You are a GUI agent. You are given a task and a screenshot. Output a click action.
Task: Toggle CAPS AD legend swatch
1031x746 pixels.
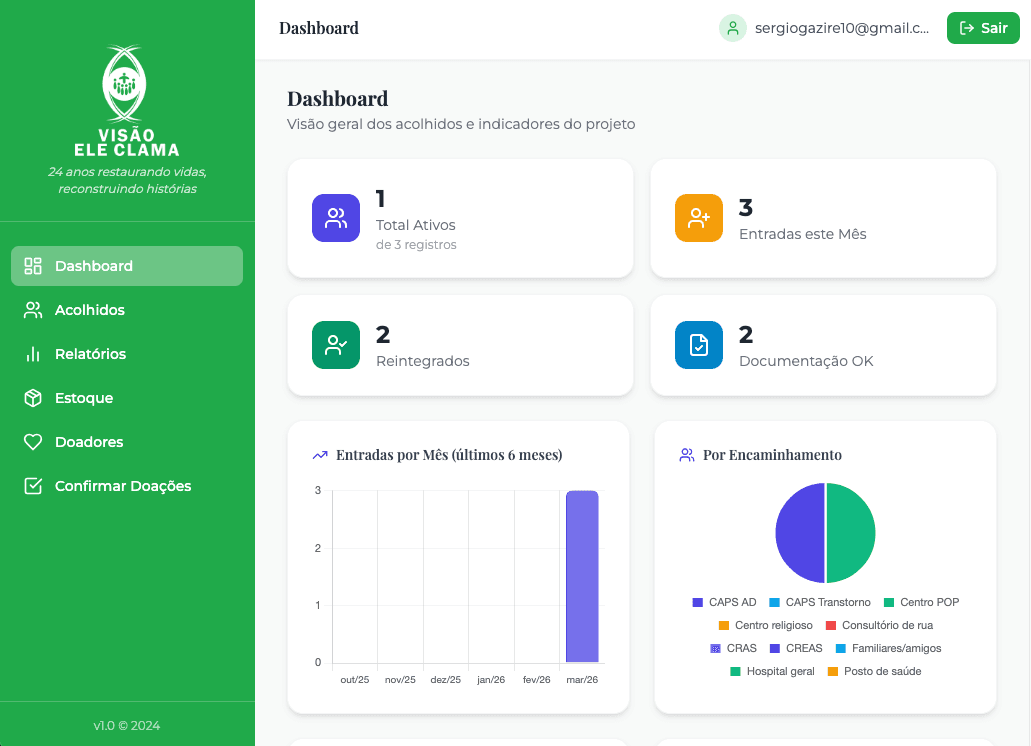coord(698,603)
